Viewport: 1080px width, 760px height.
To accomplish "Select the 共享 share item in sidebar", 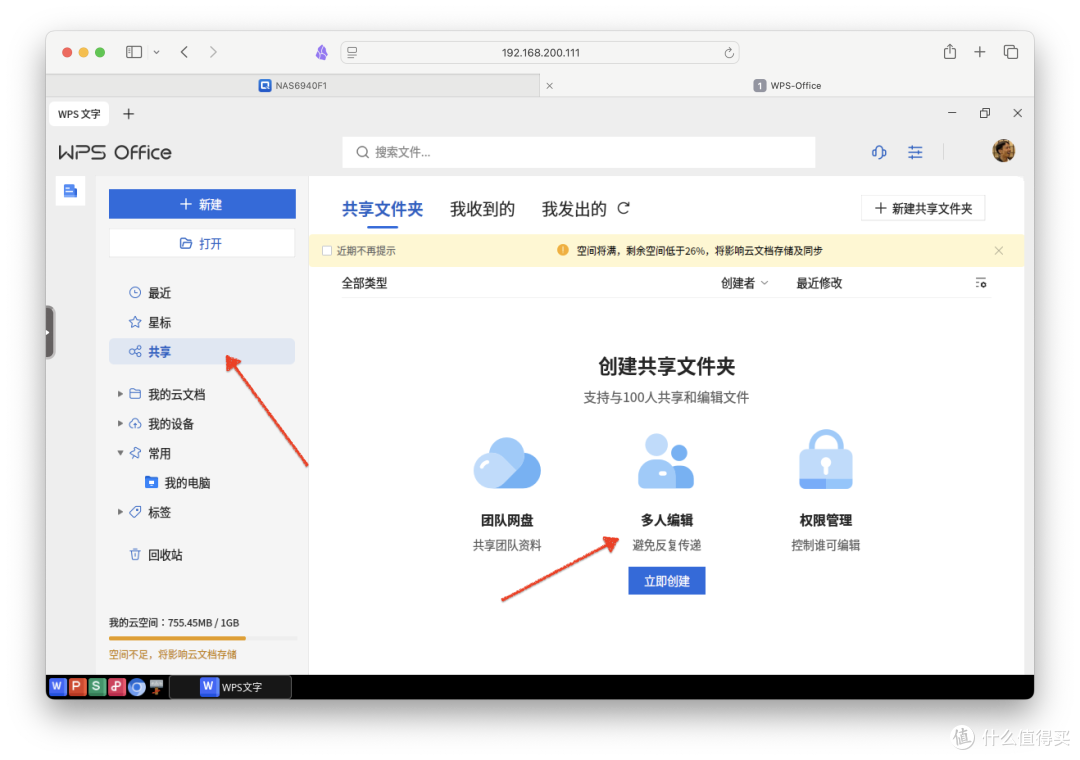I will click(x=160, y=351).
